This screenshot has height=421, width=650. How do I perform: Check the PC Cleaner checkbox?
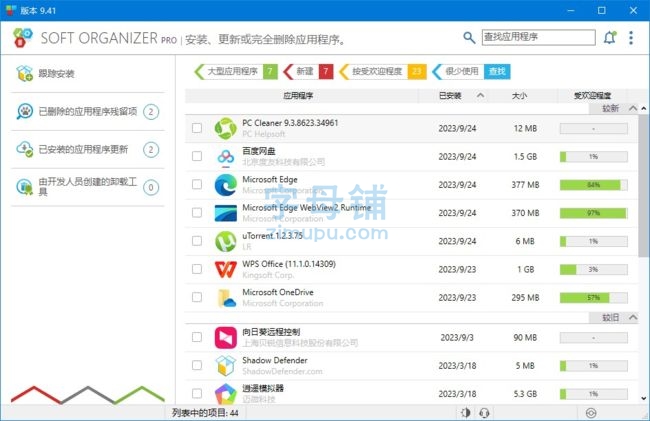click(197, 128)
